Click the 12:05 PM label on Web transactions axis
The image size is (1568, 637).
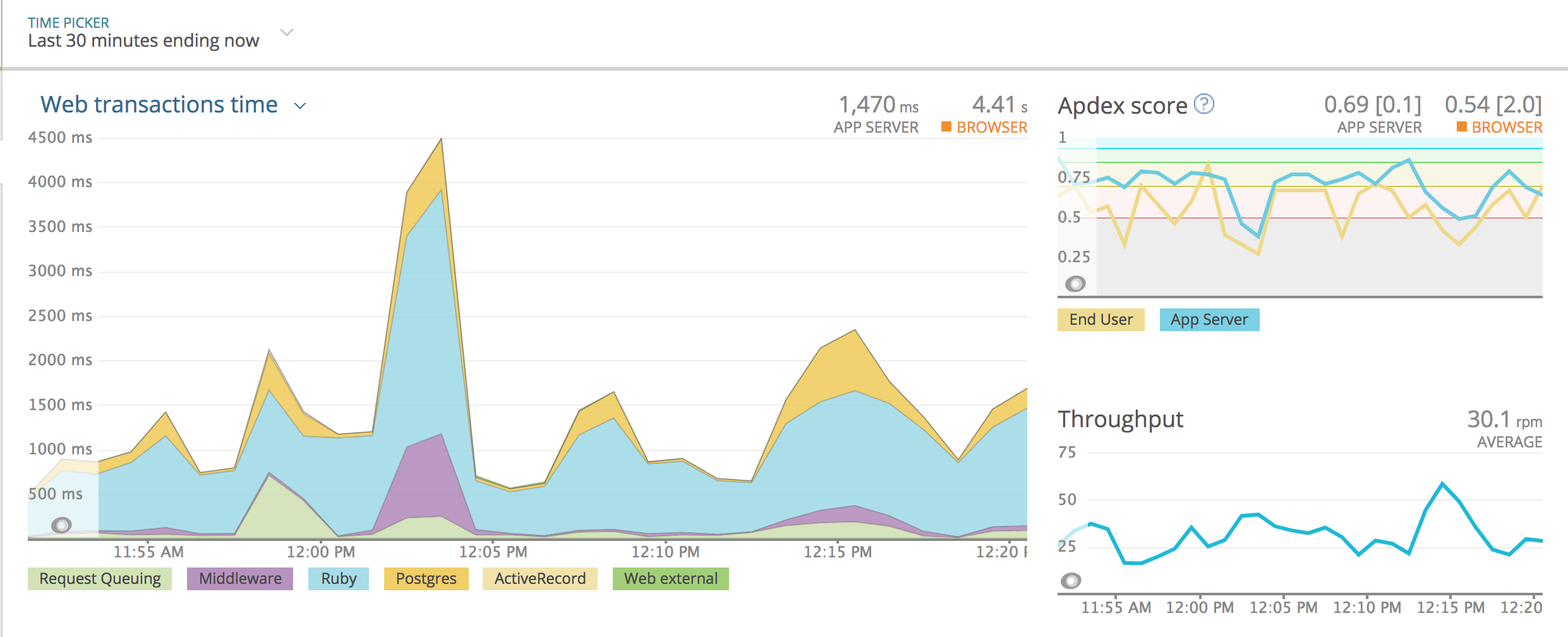tap(493, 552)
